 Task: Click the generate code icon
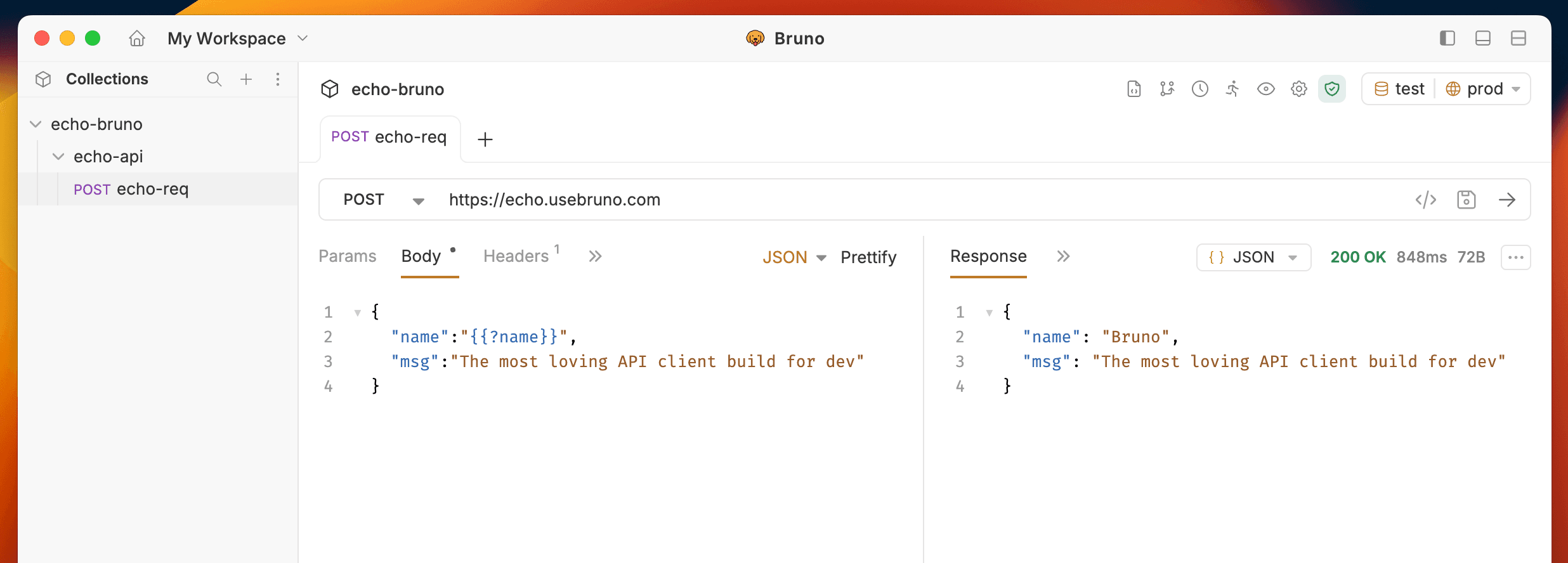pyautogui.click(x=1425, y=200)
